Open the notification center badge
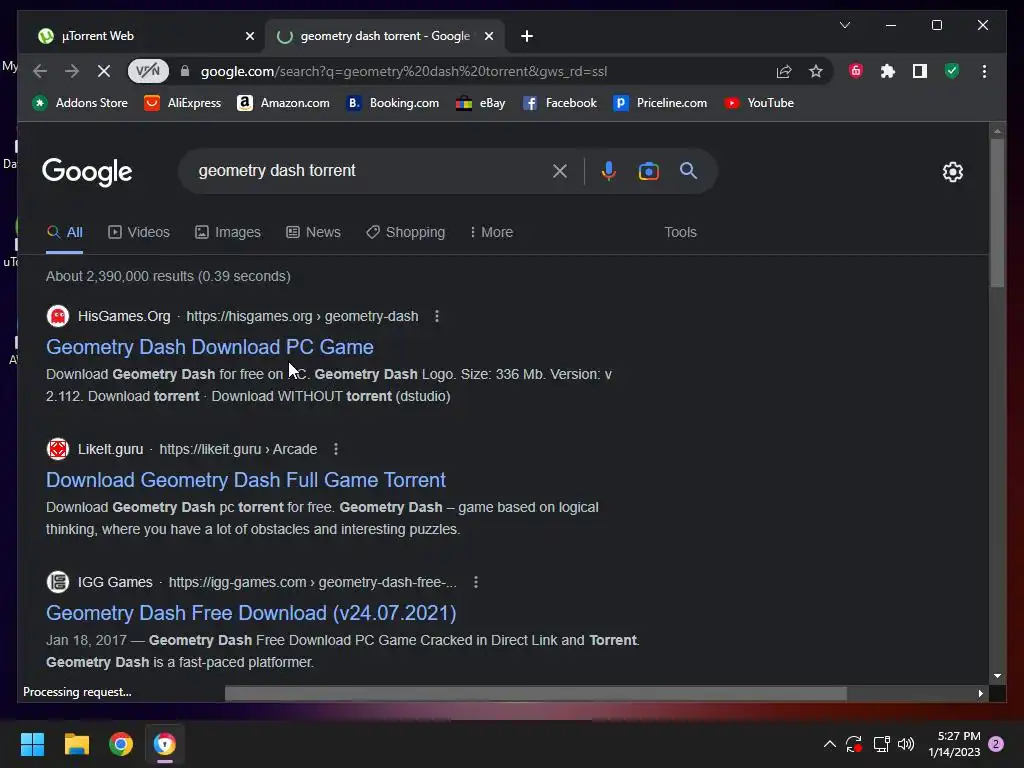The image size is (1024, 768). [x=996, y=744]
